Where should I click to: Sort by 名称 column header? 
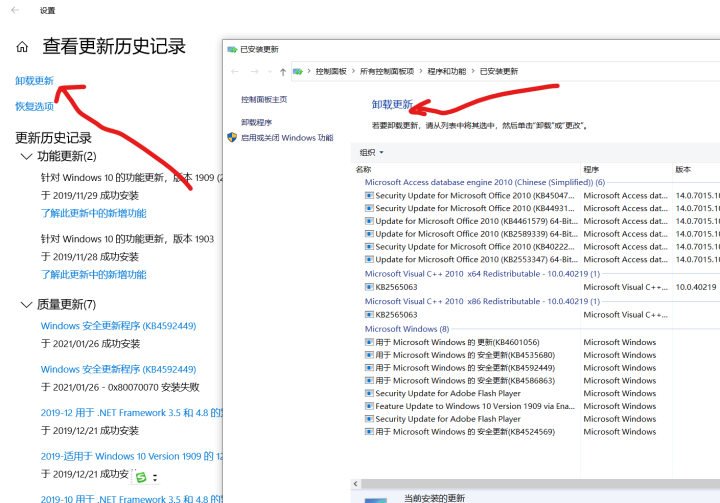tap(466, 170)
